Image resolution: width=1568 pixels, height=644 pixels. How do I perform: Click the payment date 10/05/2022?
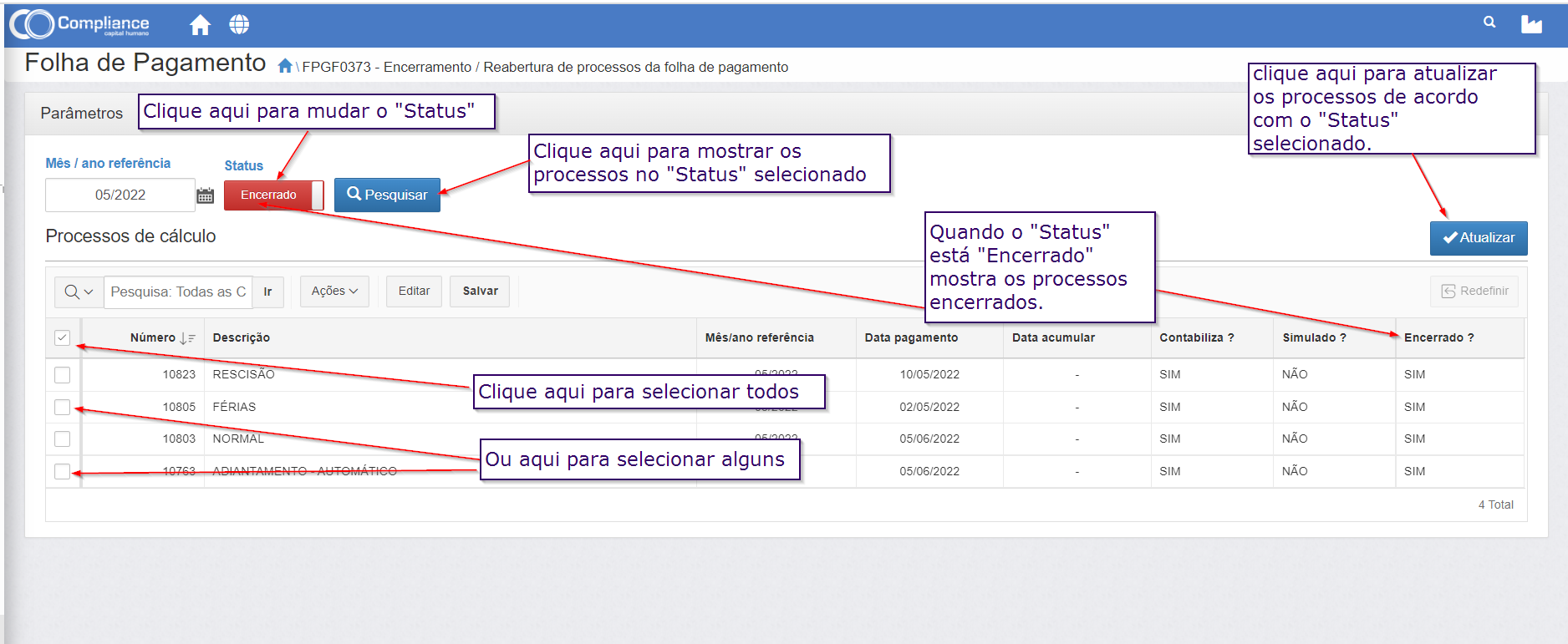point(929,374)
